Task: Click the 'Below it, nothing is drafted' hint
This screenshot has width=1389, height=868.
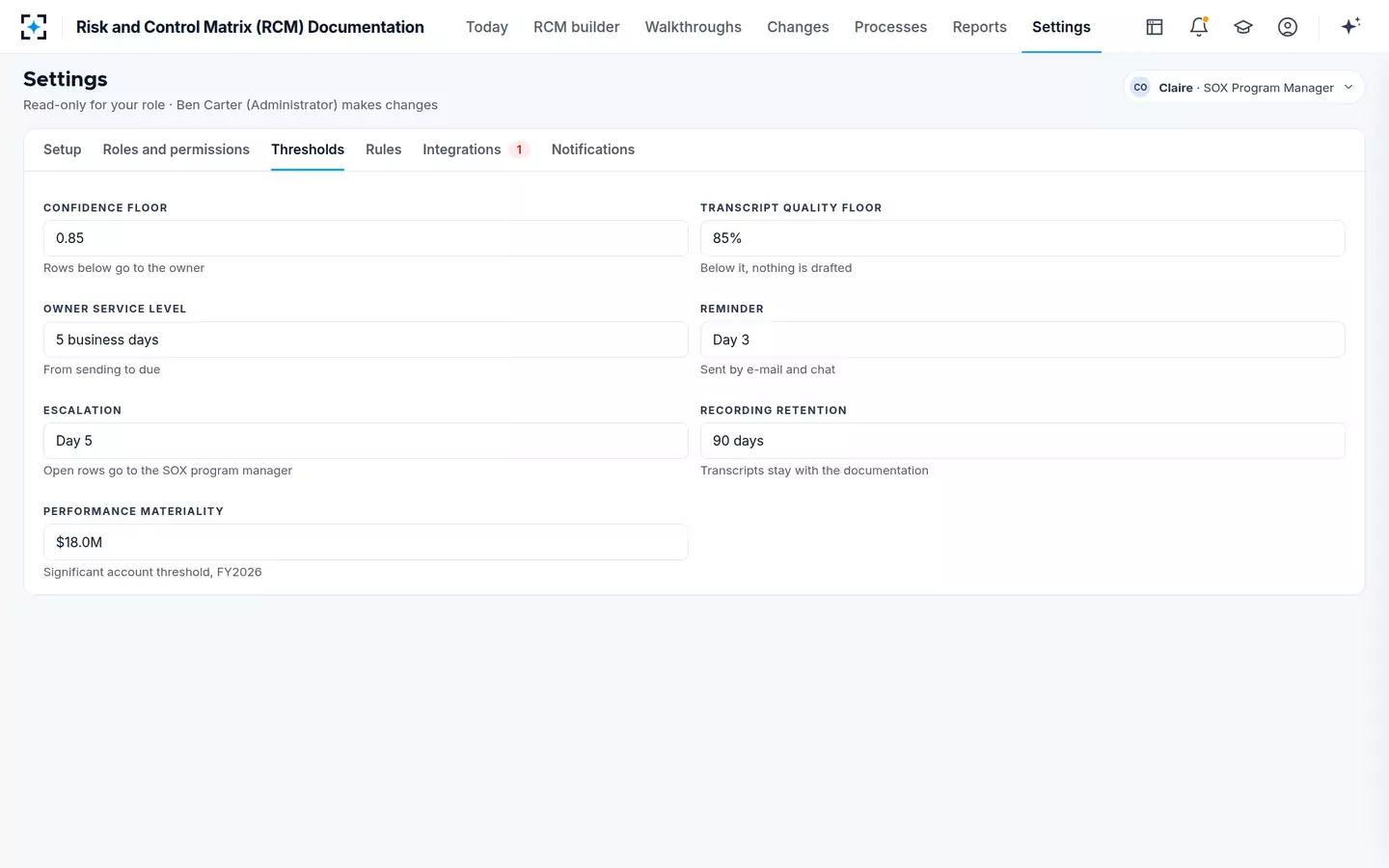Action: tap(776, 268)
